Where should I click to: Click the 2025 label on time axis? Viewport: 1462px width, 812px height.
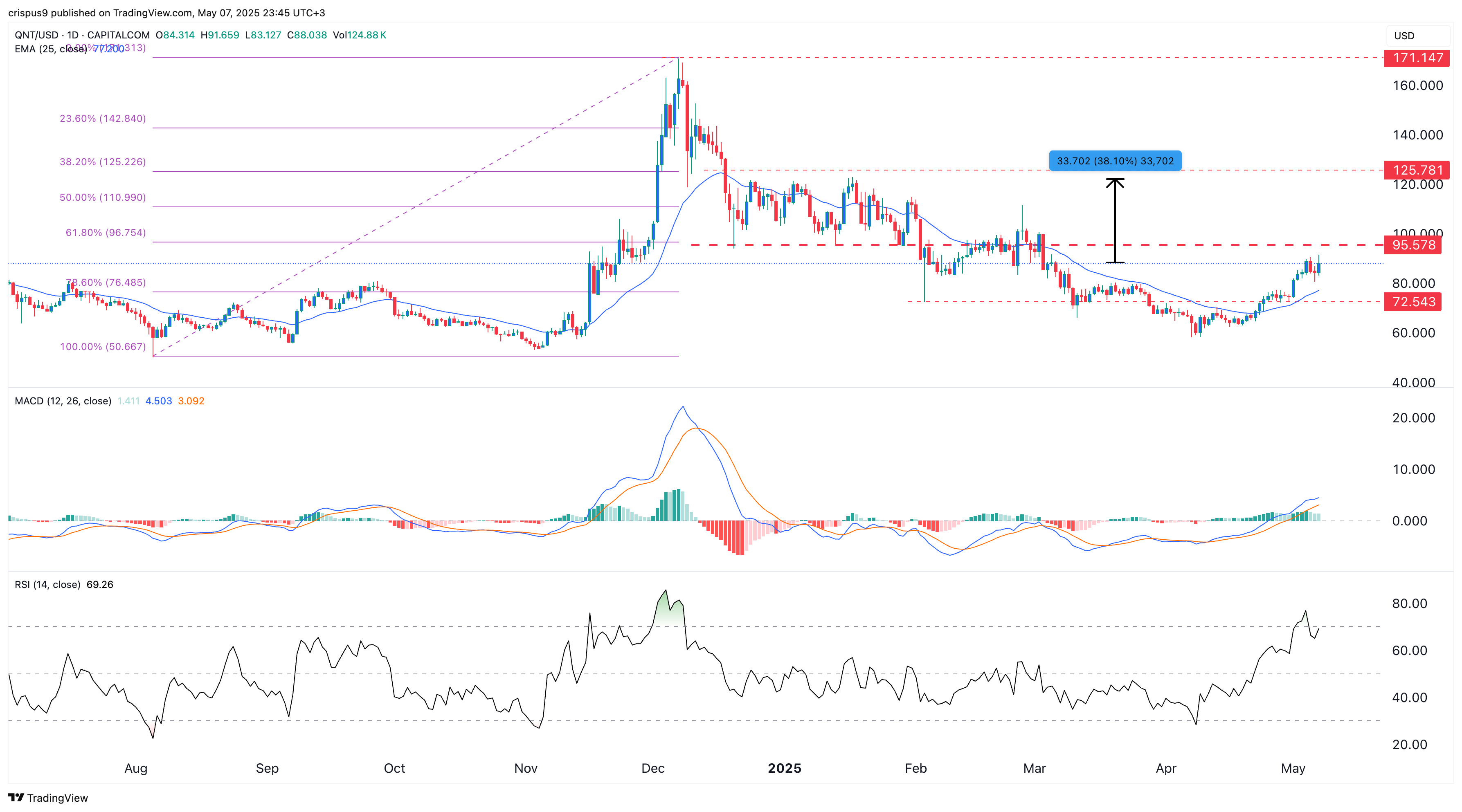tap(784, 768)
